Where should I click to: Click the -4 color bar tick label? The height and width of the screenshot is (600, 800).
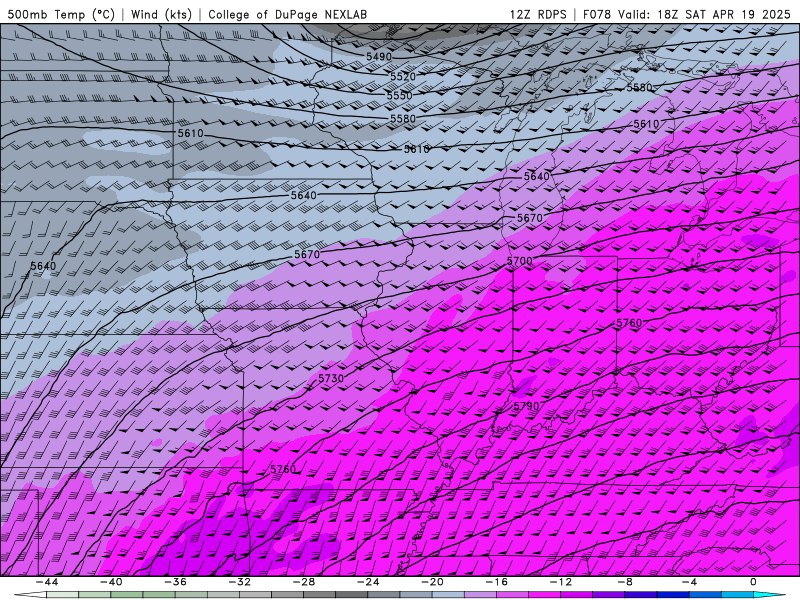tap(690, 582)
